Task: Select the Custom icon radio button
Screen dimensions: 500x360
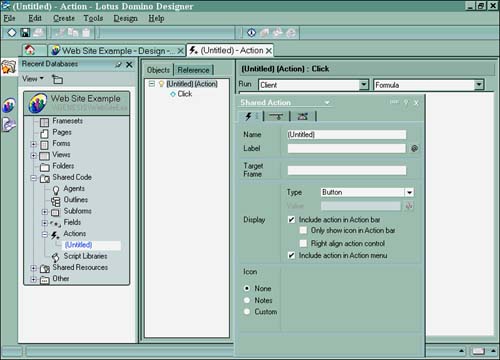Action: (247, 312)
